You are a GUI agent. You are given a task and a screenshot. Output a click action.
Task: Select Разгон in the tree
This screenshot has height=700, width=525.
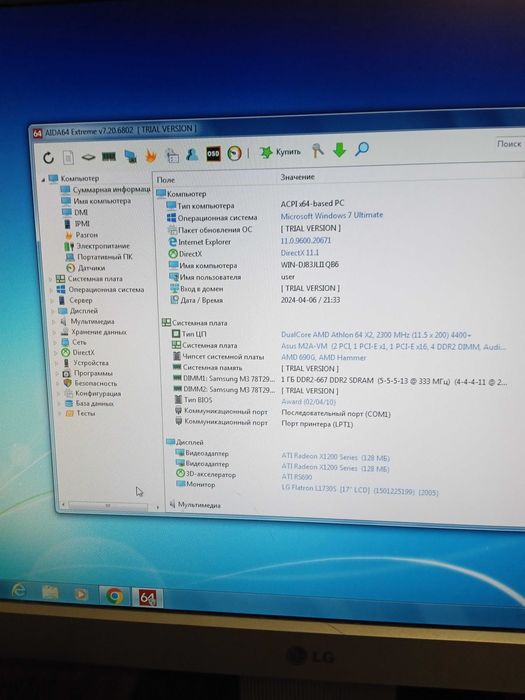[x=81, y=234]
